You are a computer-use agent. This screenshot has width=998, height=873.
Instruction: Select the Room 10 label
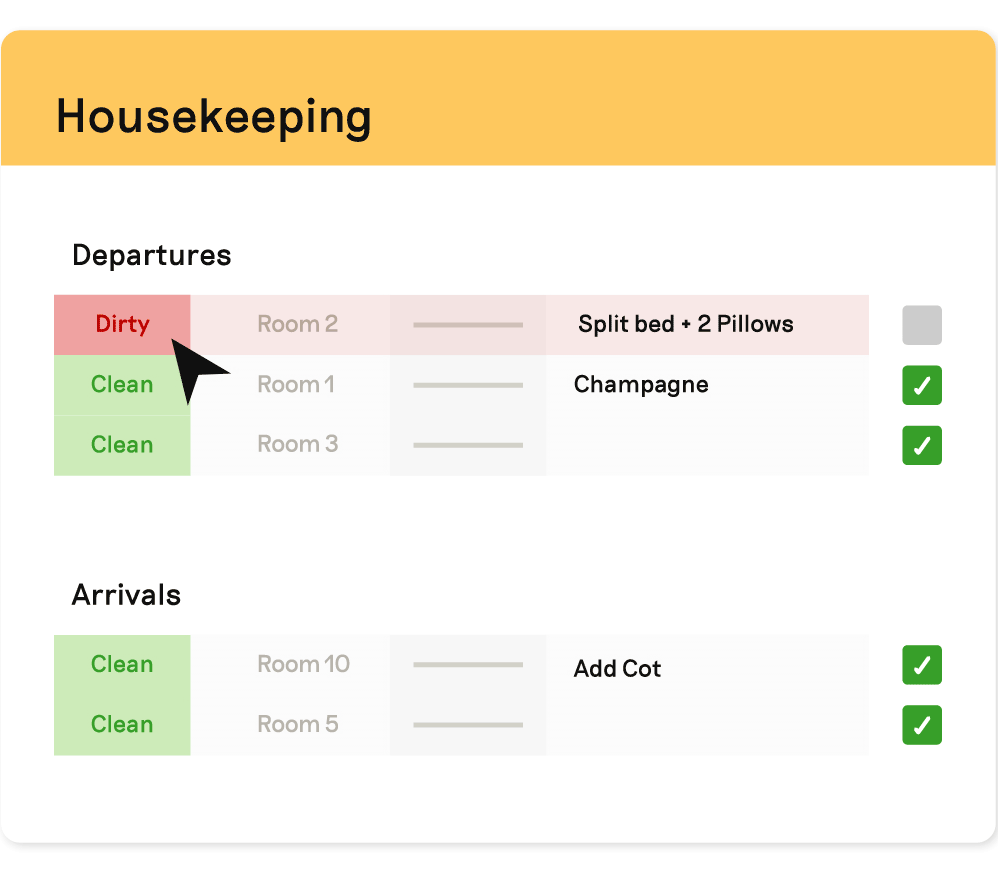pos(304,664)
